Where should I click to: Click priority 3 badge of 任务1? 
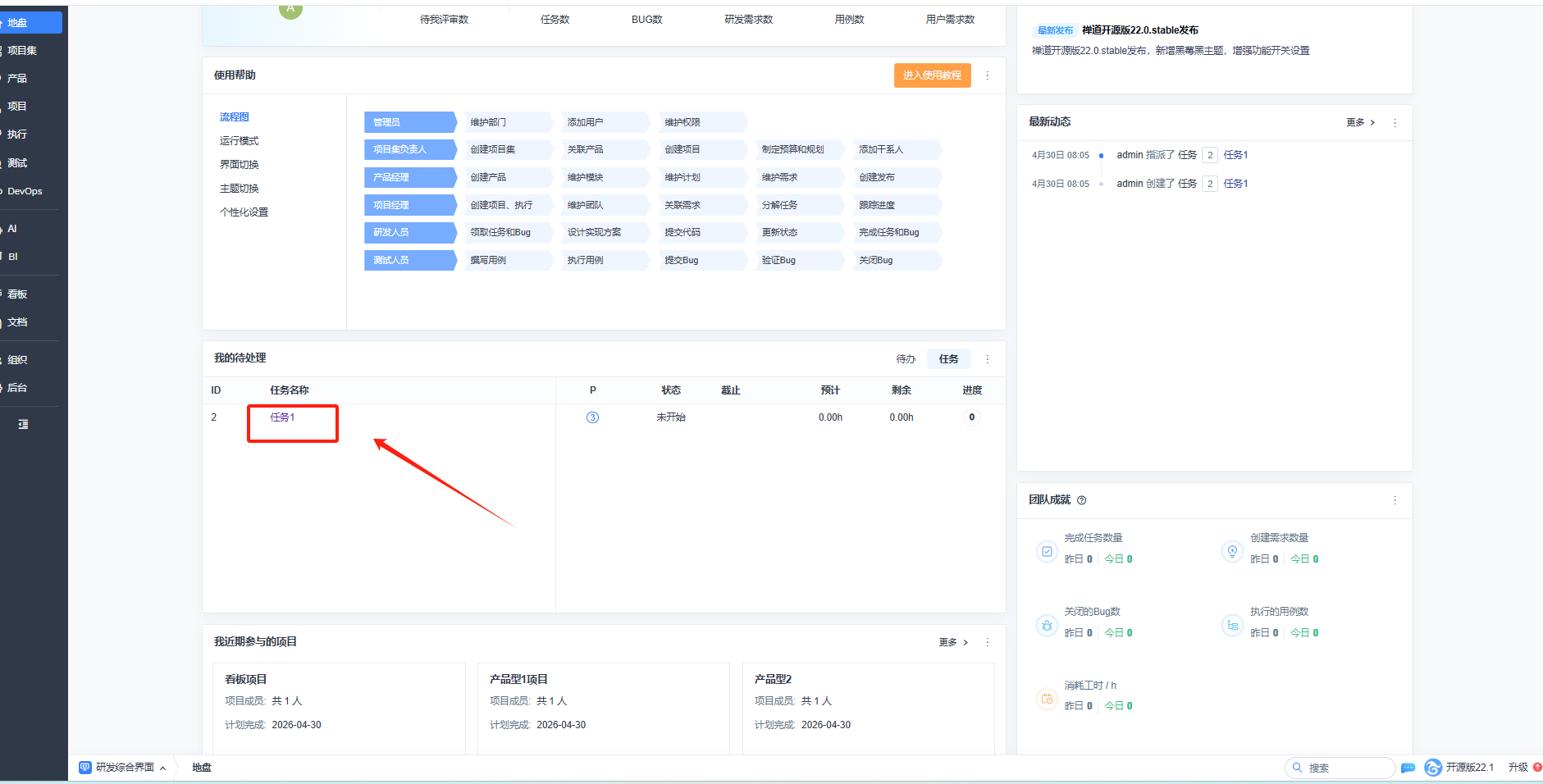coord(592,417)
